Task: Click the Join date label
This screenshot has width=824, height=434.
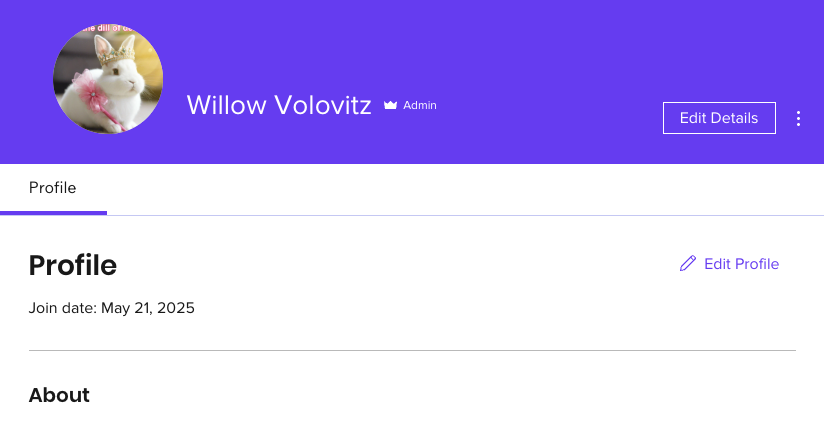Action: (x=64, y=308)
